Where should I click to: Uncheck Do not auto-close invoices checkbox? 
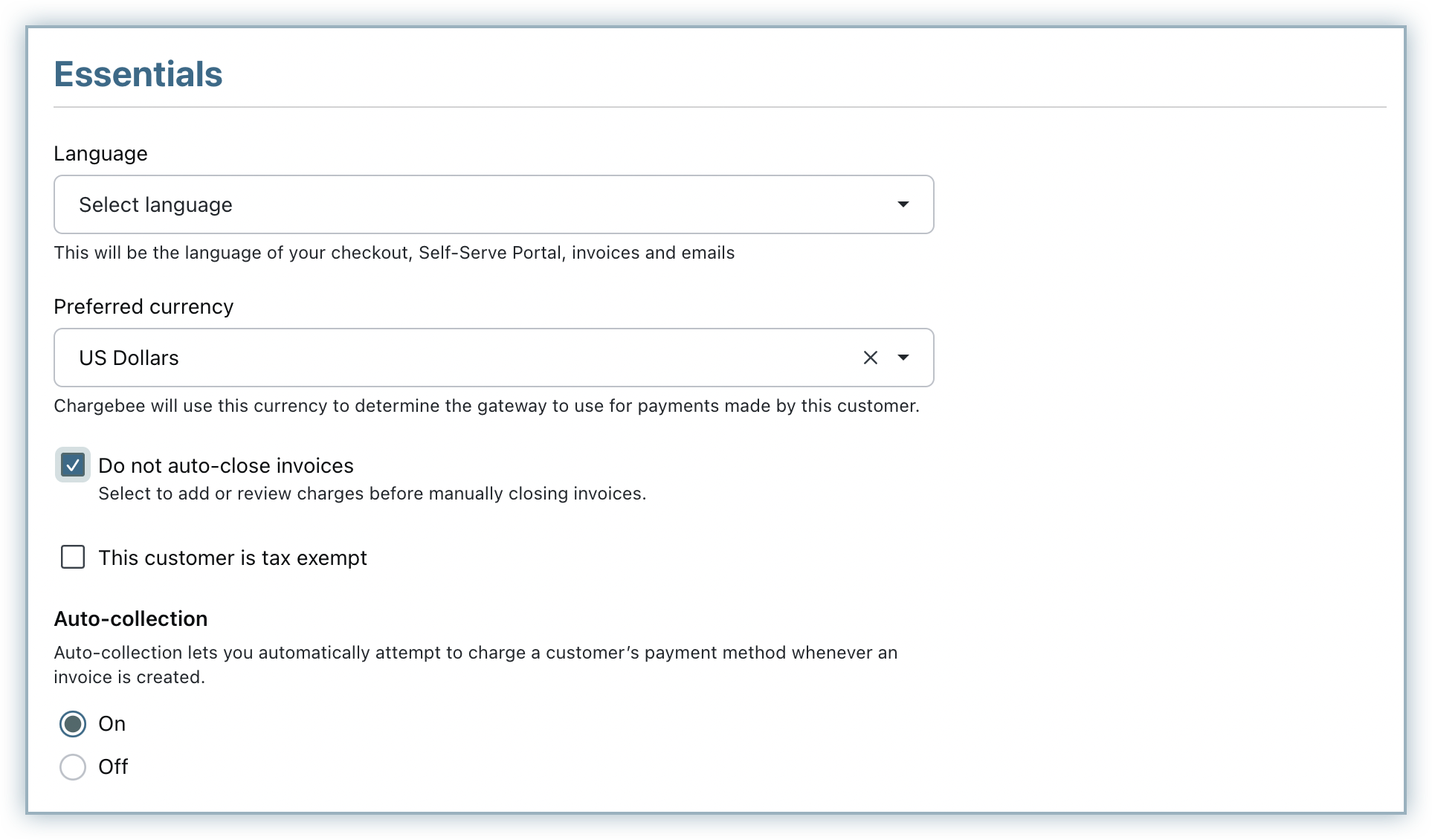coord(73,465)
